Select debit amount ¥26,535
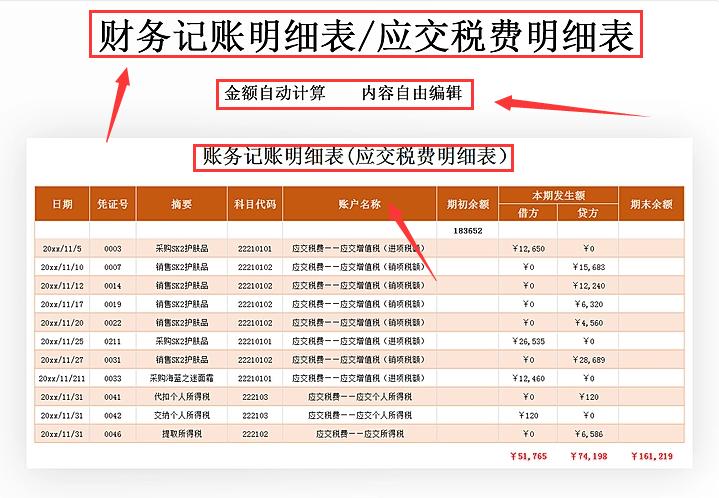The height and width of the screenshot is (498, 719). tap(528, 341)
